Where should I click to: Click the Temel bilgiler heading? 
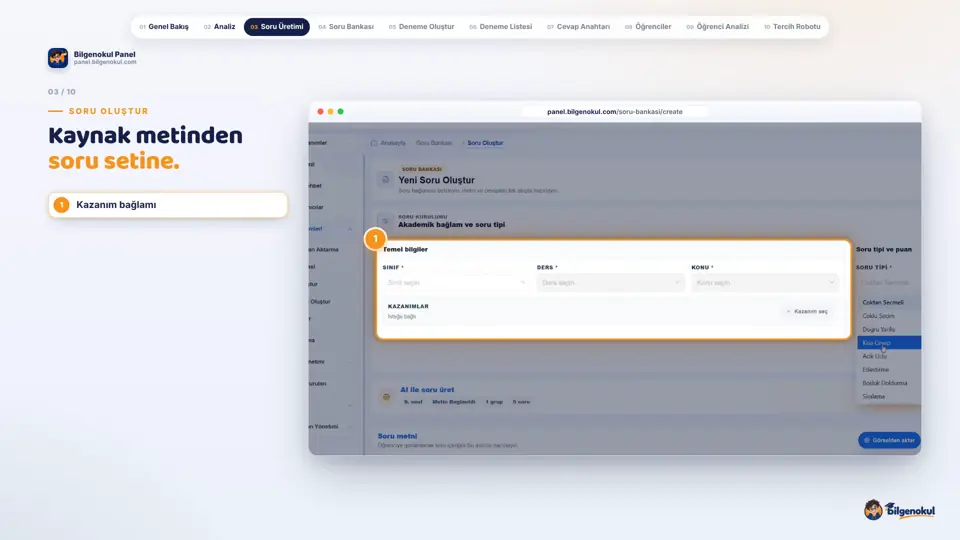(405, 249)
